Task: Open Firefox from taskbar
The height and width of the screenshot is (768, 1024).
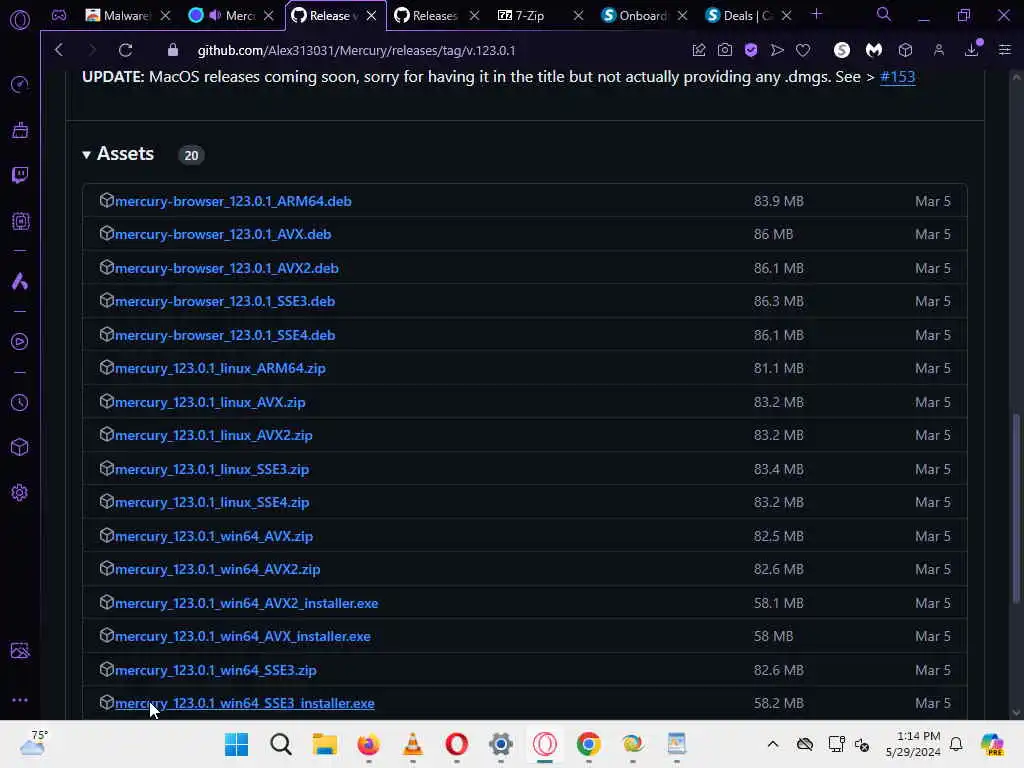Action: [x=369, y=744]
